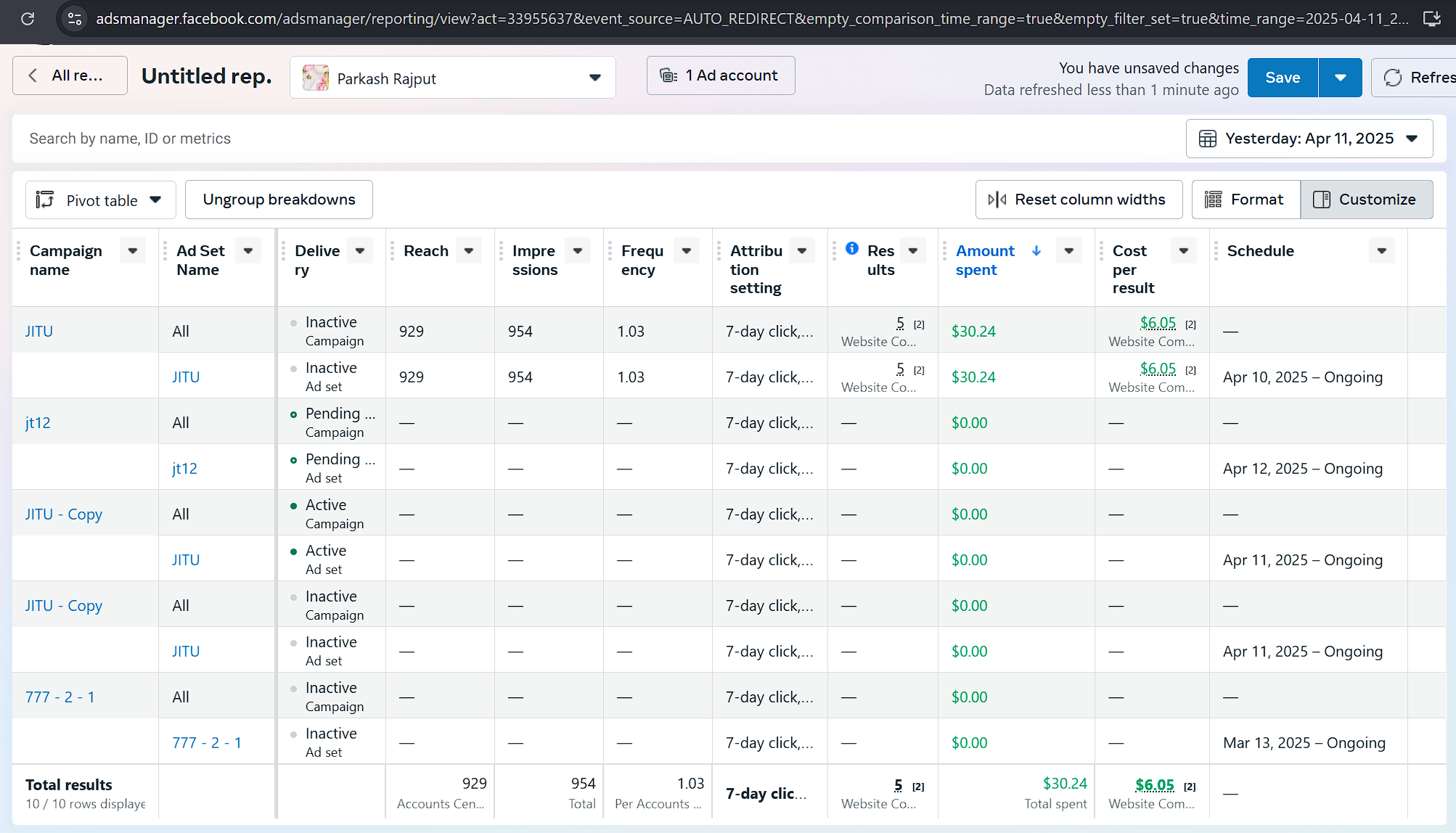Click the Ungroup breakdowns button
The height and width of the screenshot is (833, 1456).
[279, 200]
